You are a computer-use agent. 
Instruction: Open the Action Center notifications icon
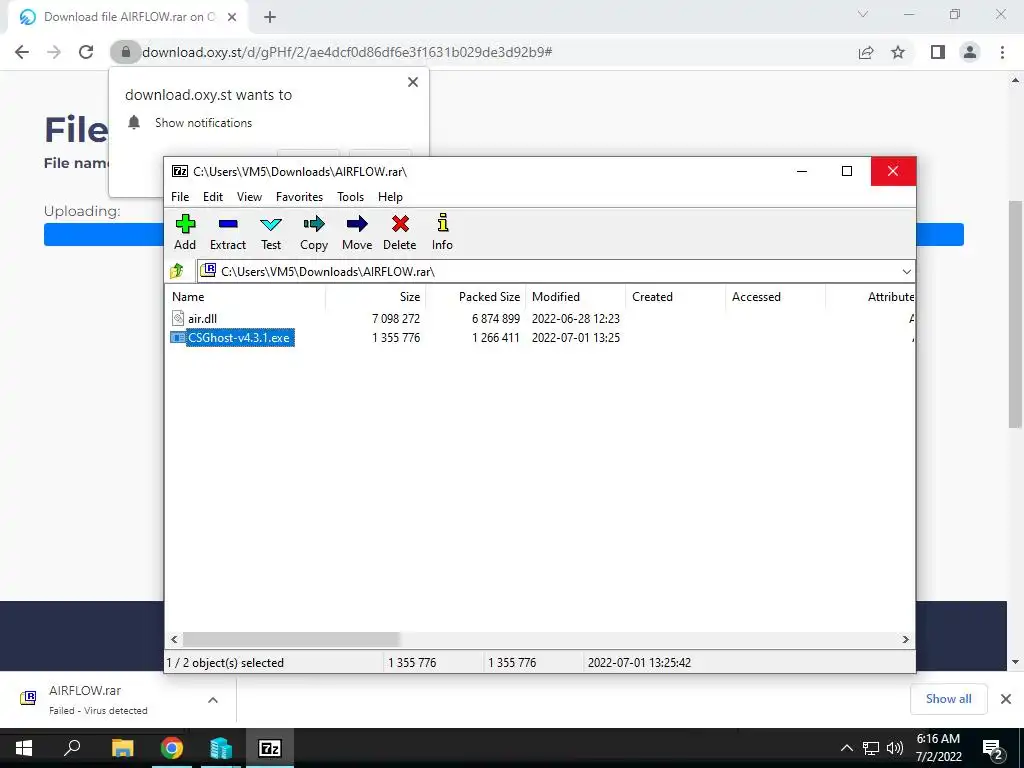(x=992, y=748)
